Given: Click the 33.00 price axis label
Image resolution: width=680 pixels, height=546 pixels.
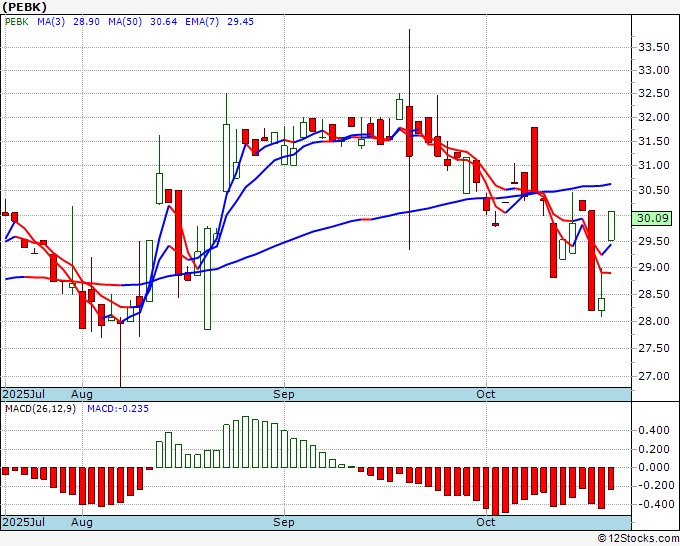Looking at the screenshot, I should (x=654, y=70).
